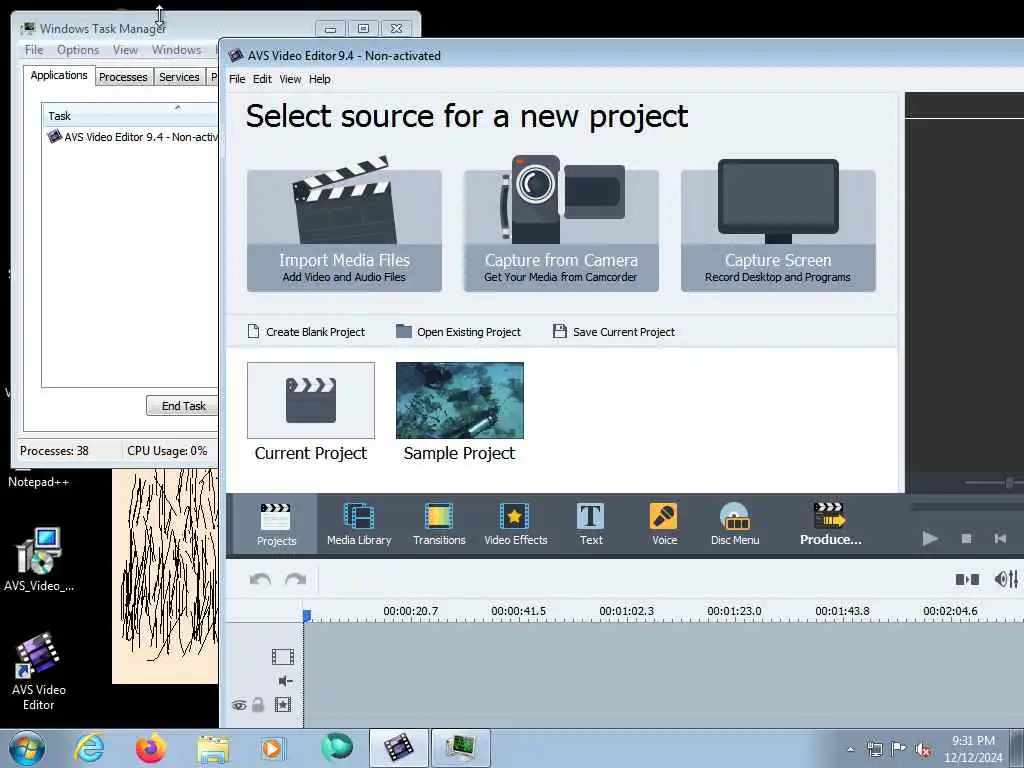Click the timeline playhead marker
This screenshot has height=768, width=1024.
click(307, 615)
